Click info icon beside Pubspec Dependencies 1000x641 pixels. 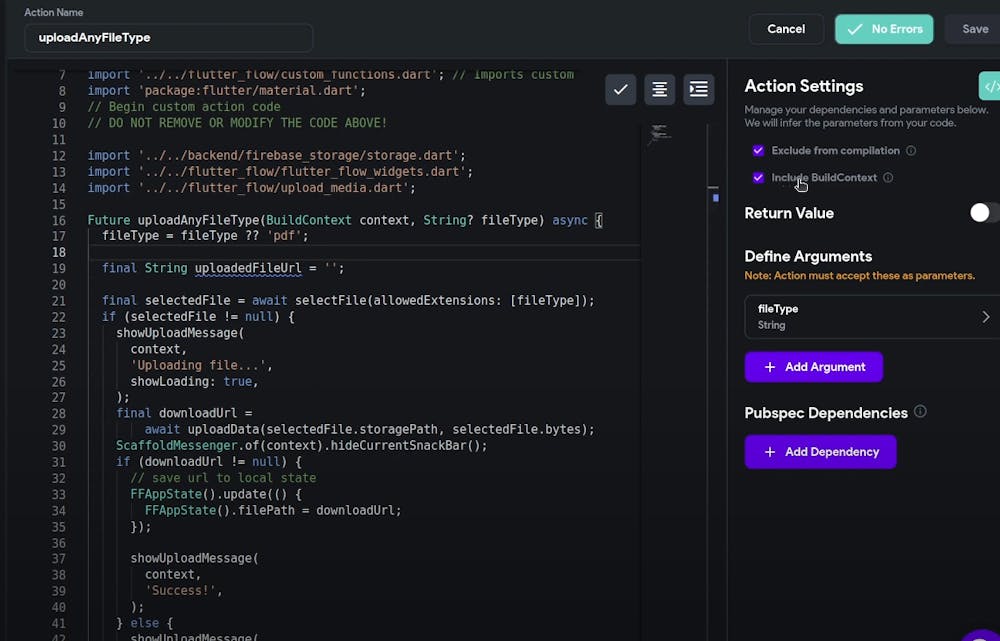(920, 412)
